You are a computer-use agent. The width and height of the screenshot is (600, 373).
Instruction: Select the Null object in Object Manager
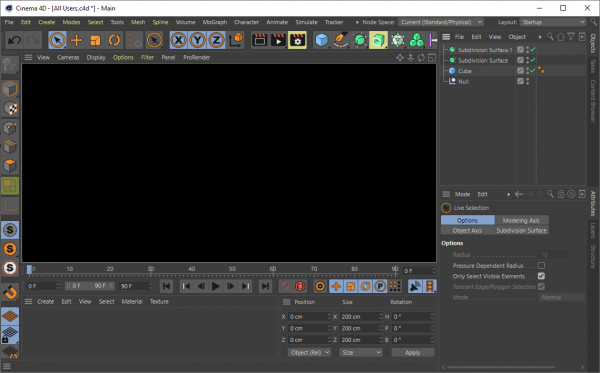pyautogui.click(x=463, y=81)
